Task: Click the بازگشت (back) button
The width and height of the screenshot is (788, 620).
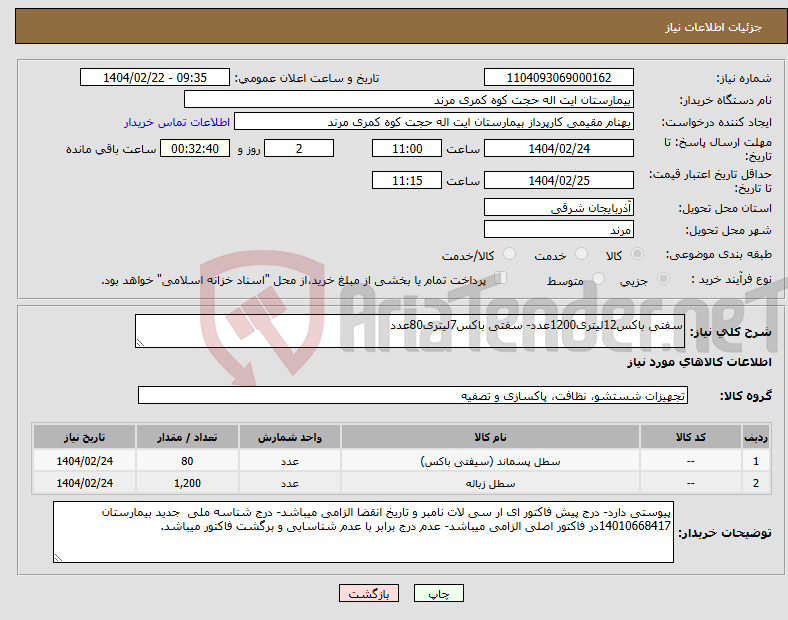Action: [369, 593]
